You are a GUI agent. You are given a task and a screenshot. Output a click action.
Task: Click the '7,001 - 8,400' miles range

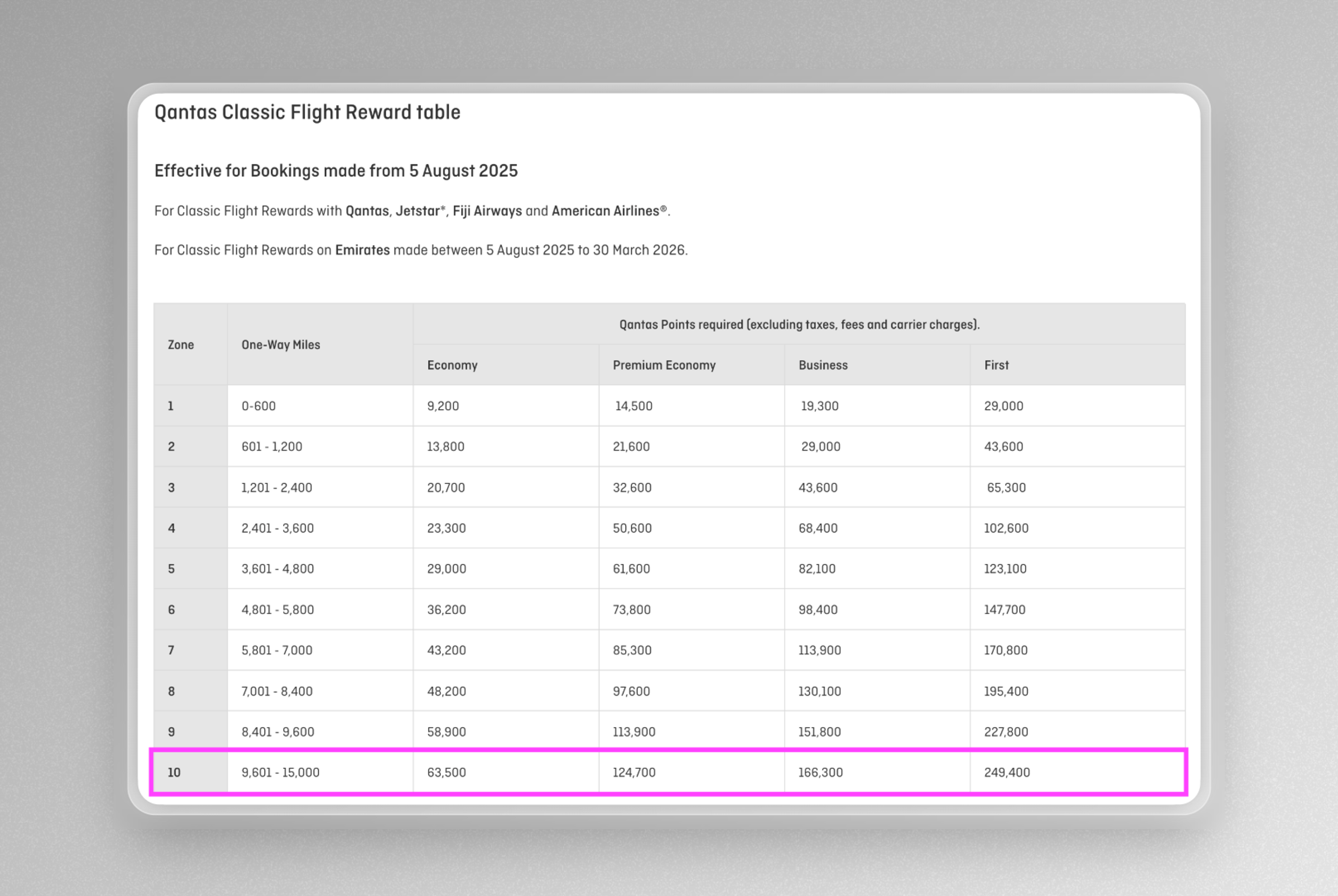click(277, 691)
